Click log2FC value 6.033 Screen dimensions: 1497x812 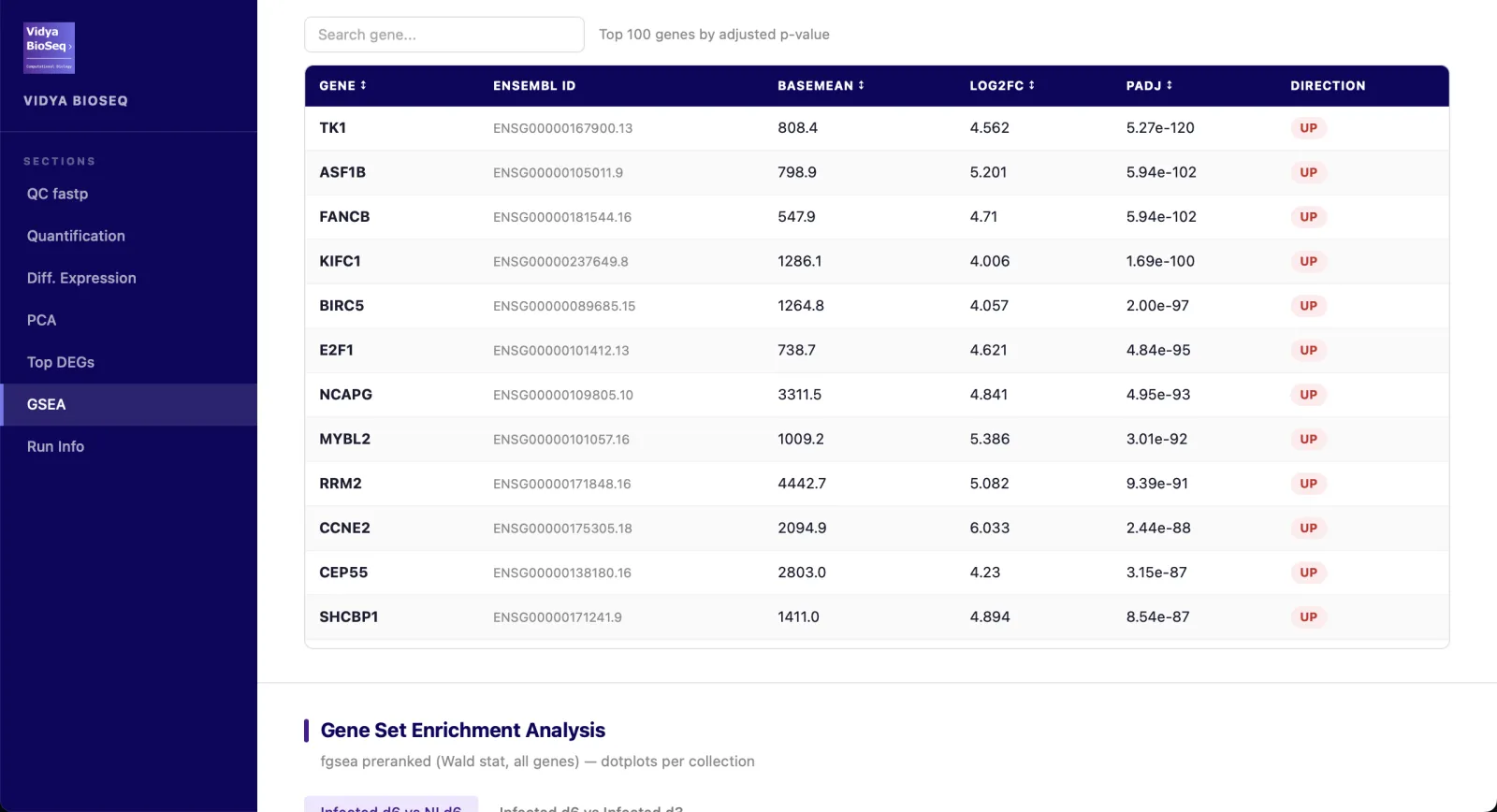pos(989,528)
